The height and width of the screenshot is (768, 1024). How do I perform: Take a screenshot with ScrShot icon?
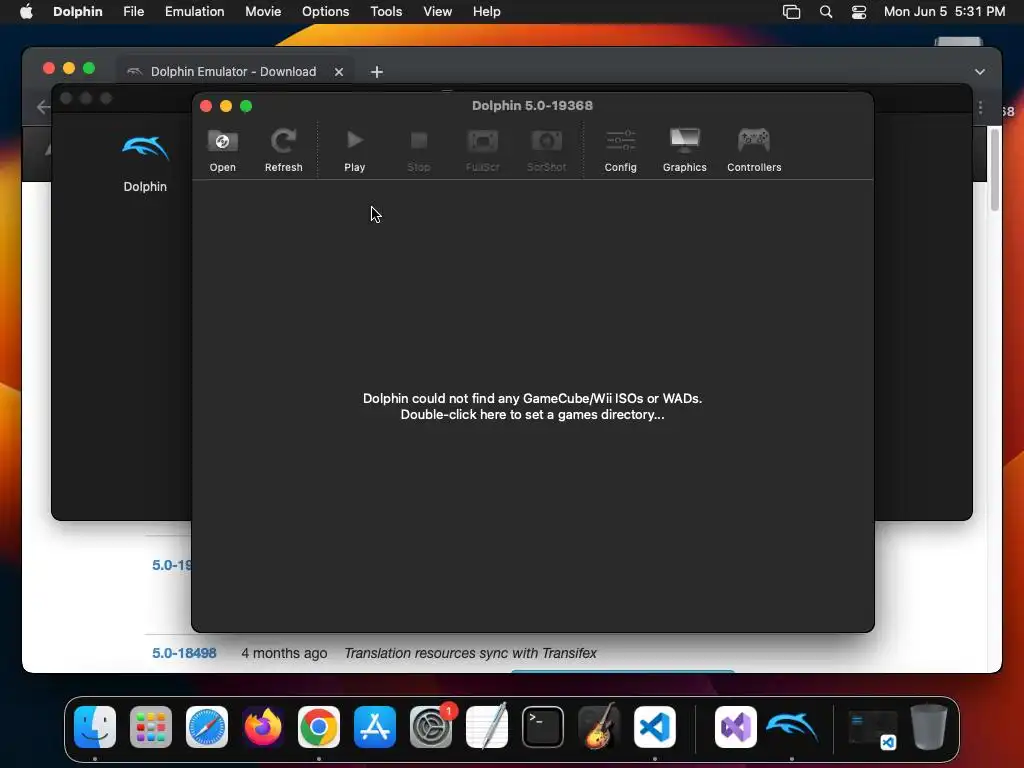pyautogui.click(x=547, y=150)
